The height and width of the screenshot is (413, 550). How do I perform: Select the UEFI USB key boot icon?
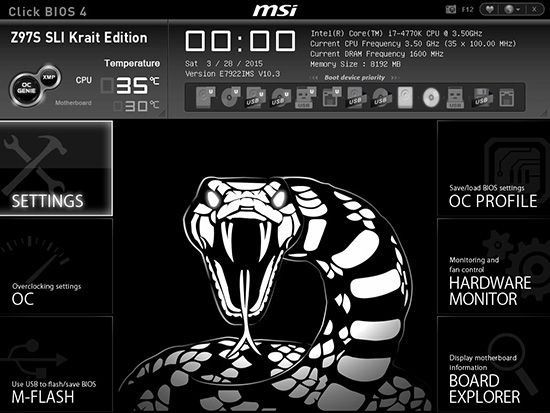coord(306,97)
